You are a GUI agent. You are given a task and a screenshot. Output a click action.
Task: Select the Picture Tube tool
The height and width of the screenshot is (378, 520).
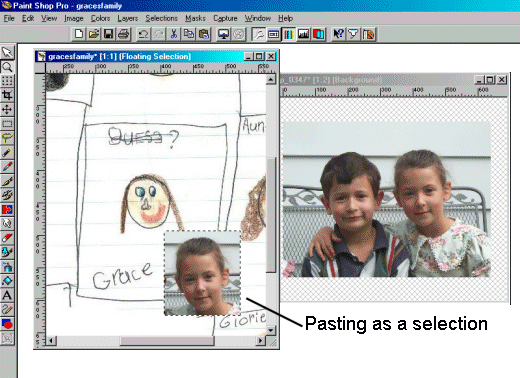[7, 252]
